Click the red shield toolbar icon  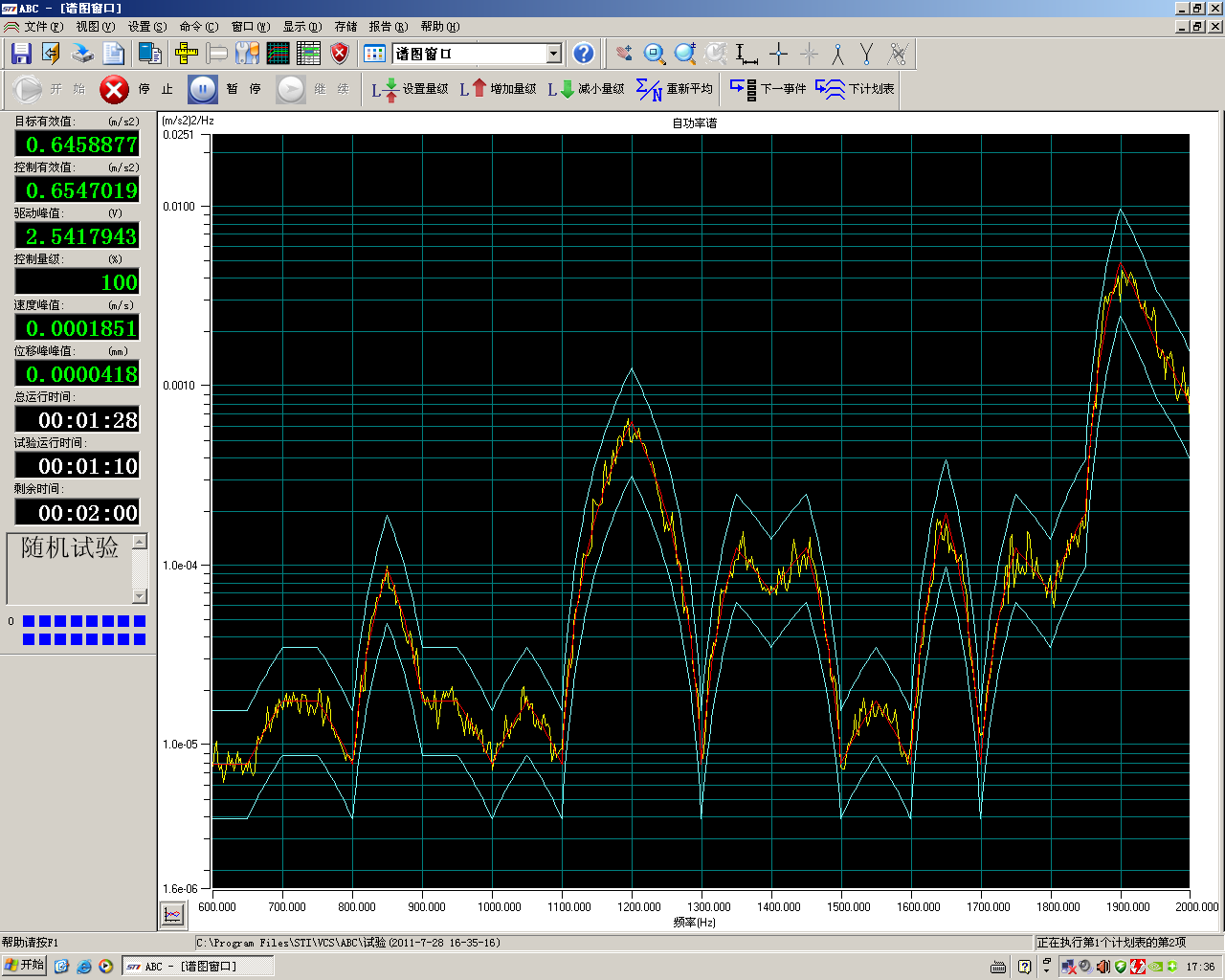click(x=339, y=54)
